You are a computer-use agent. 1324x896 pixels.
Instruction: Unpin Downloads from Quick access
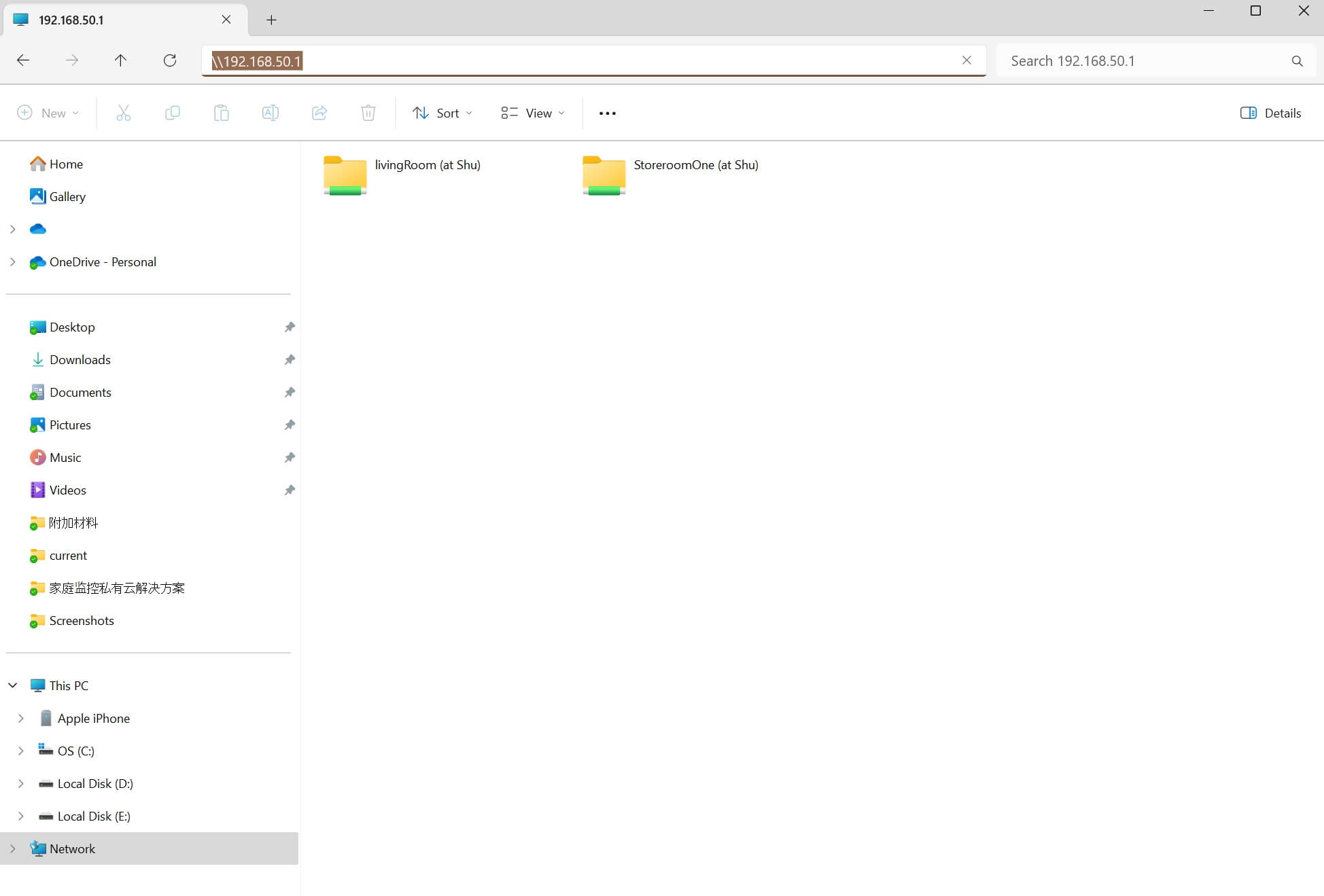coord(290,359)
